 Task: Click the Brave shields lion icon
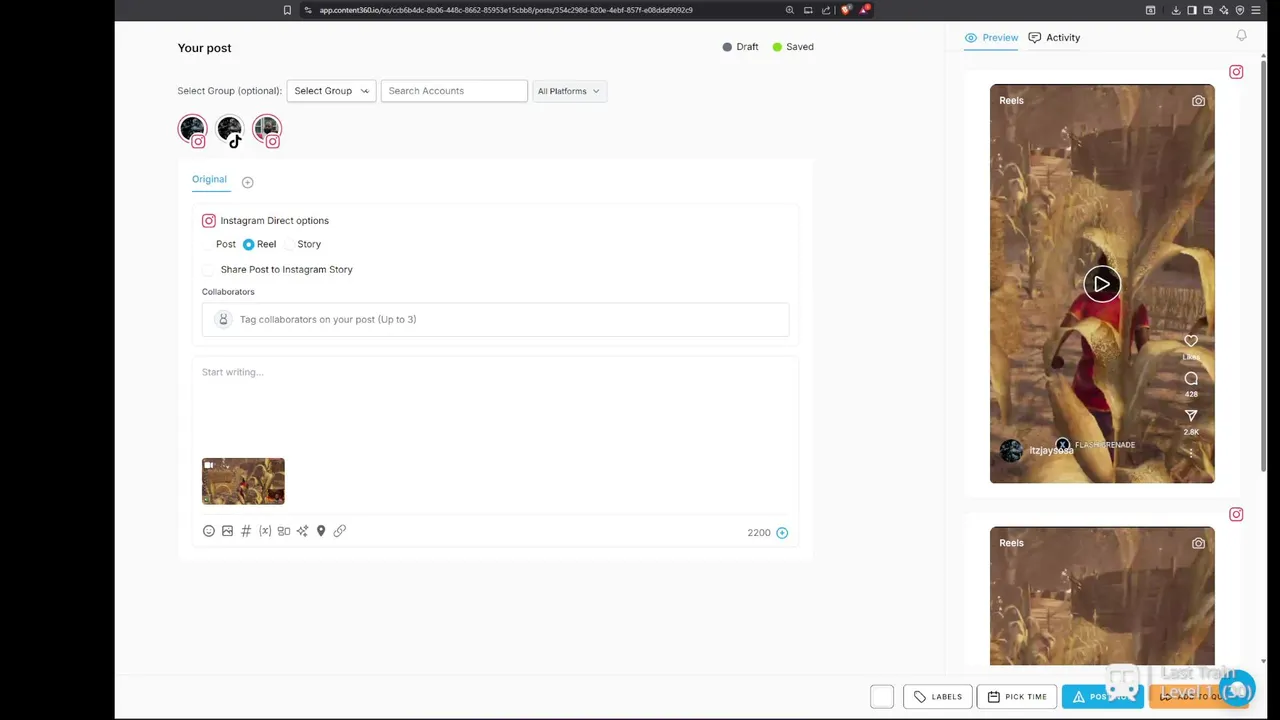coord(846,10)
